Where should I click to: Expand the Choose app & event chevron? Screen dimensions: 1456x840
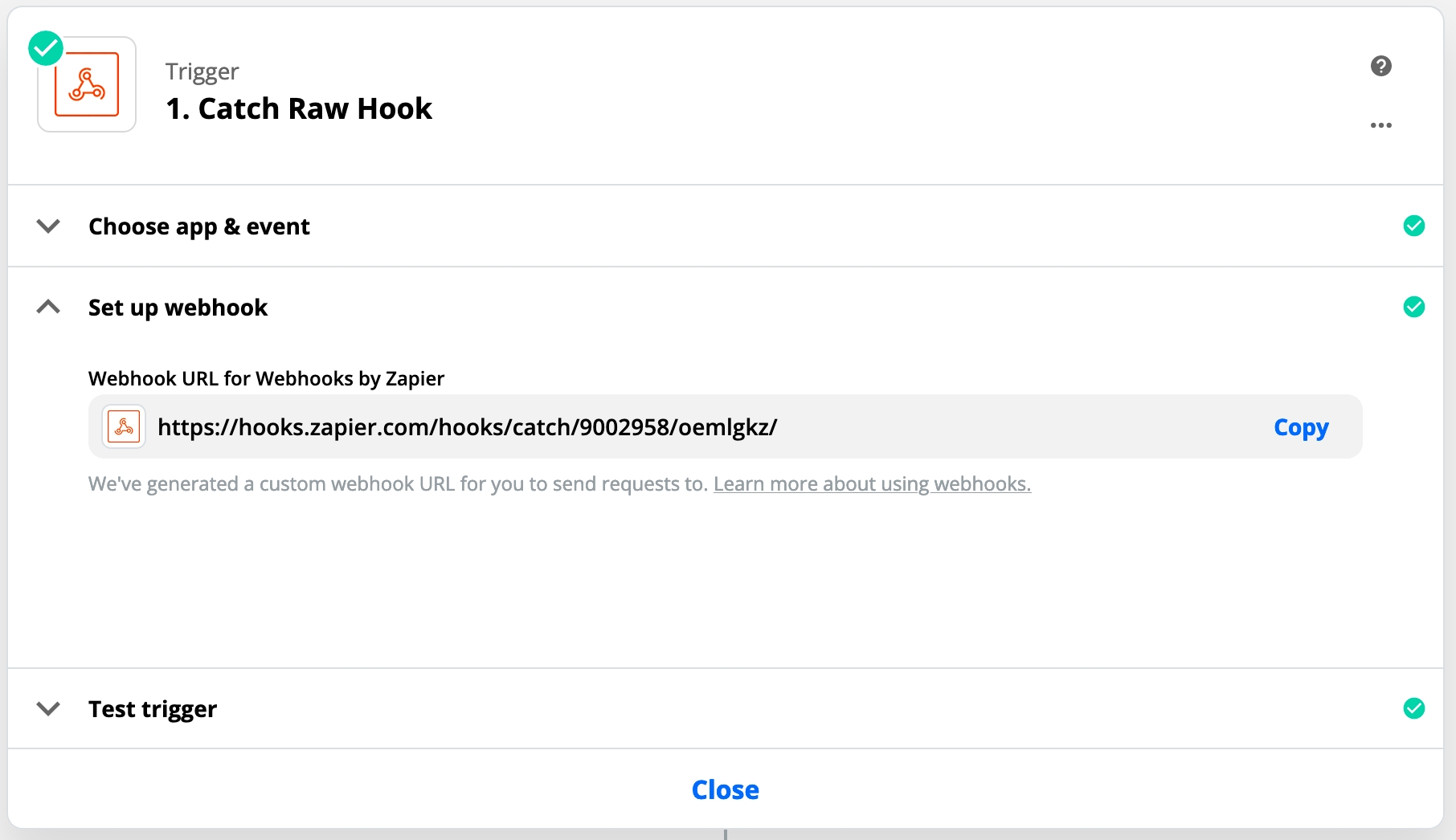tap(48, 226)
